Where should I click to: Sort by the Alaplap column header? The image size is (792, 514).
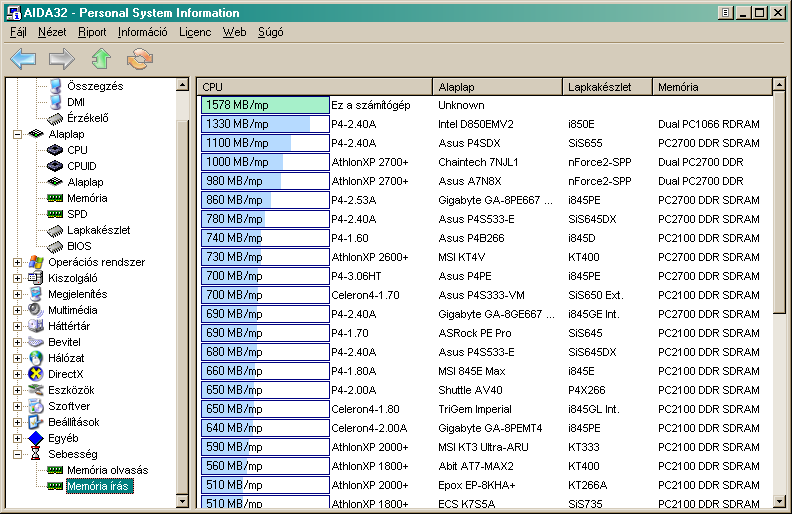coord(498,87)
